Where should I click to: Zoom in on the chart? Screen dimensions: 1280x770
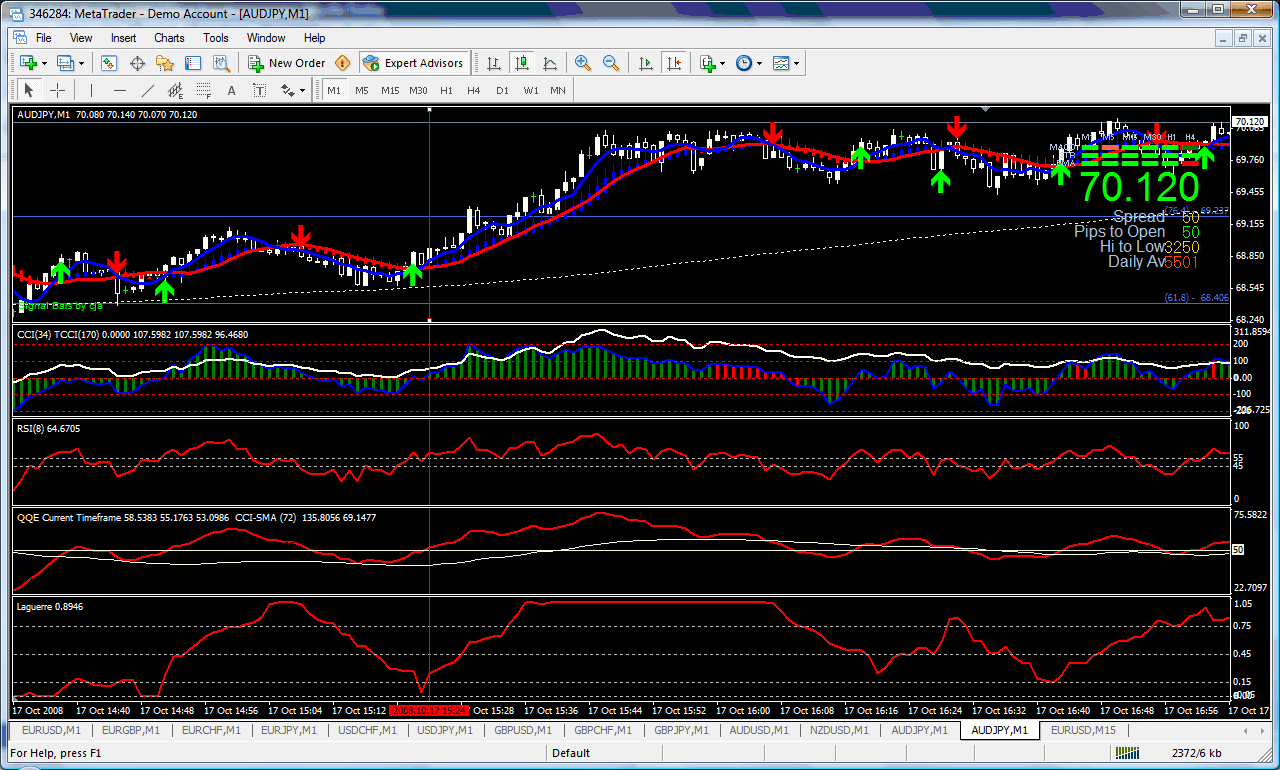coord(583,63)
